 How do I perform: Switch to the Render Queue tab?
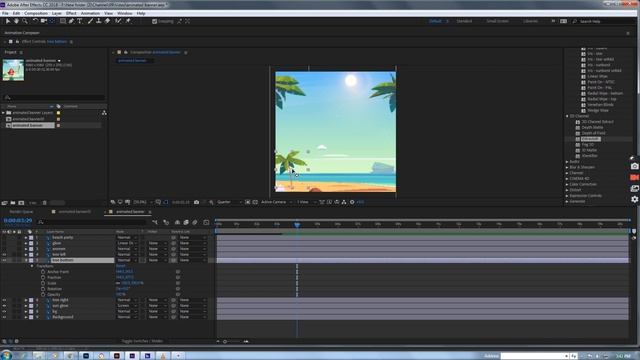pos(22,212)
